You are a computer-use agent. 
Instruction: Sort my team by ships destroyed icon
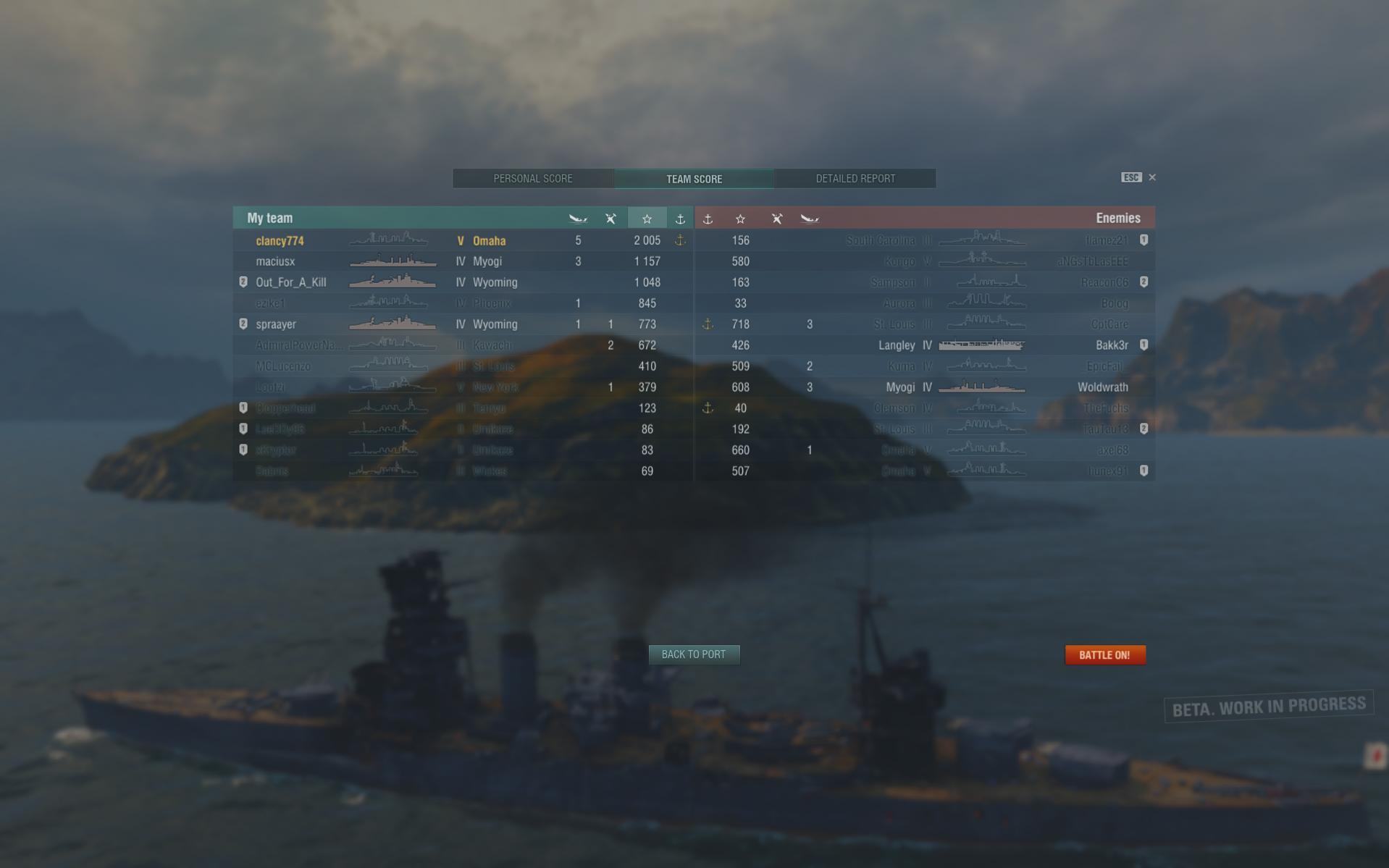tap(578, 218)
